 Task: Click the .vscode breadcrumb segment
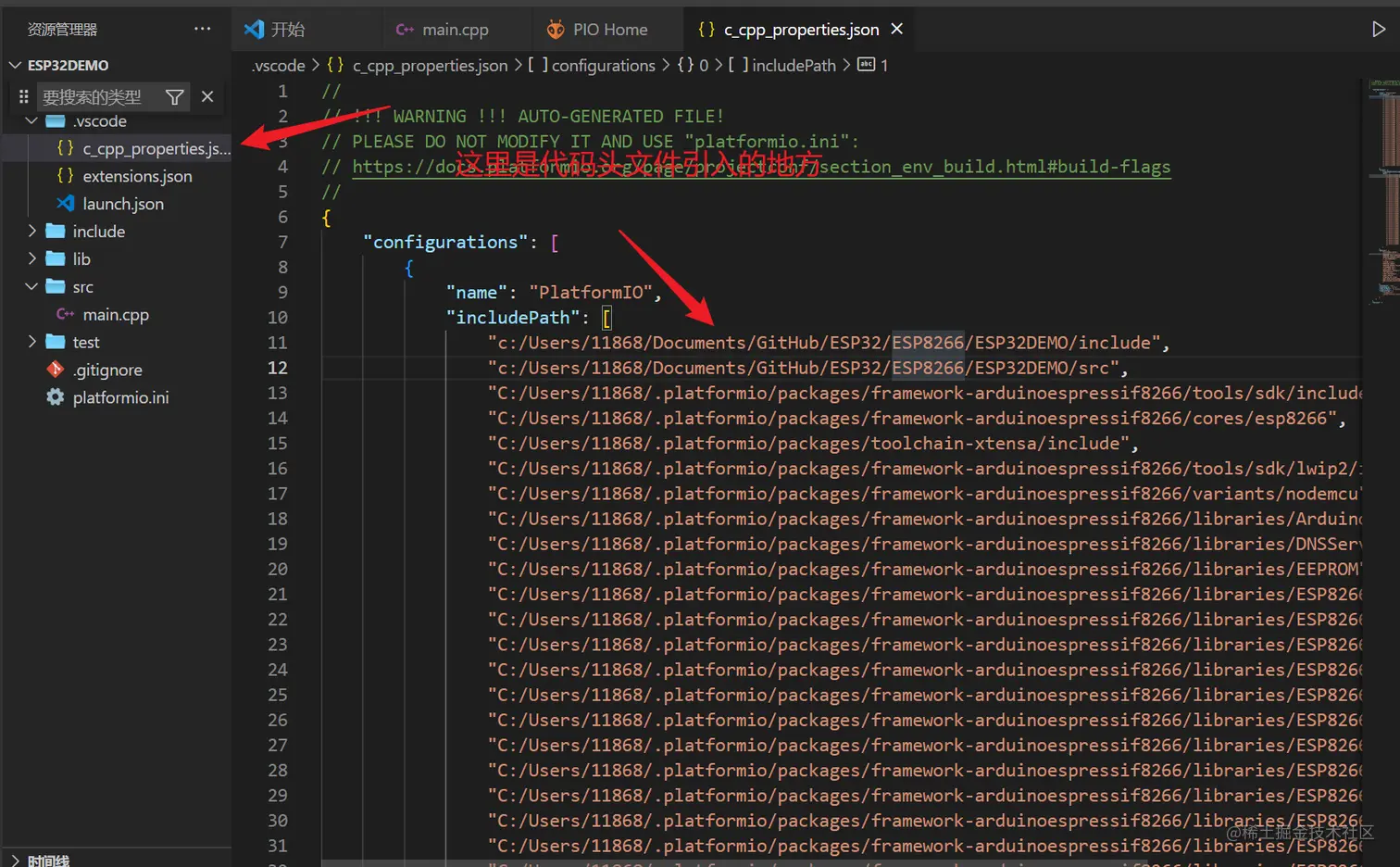click(x=279, y=65)
